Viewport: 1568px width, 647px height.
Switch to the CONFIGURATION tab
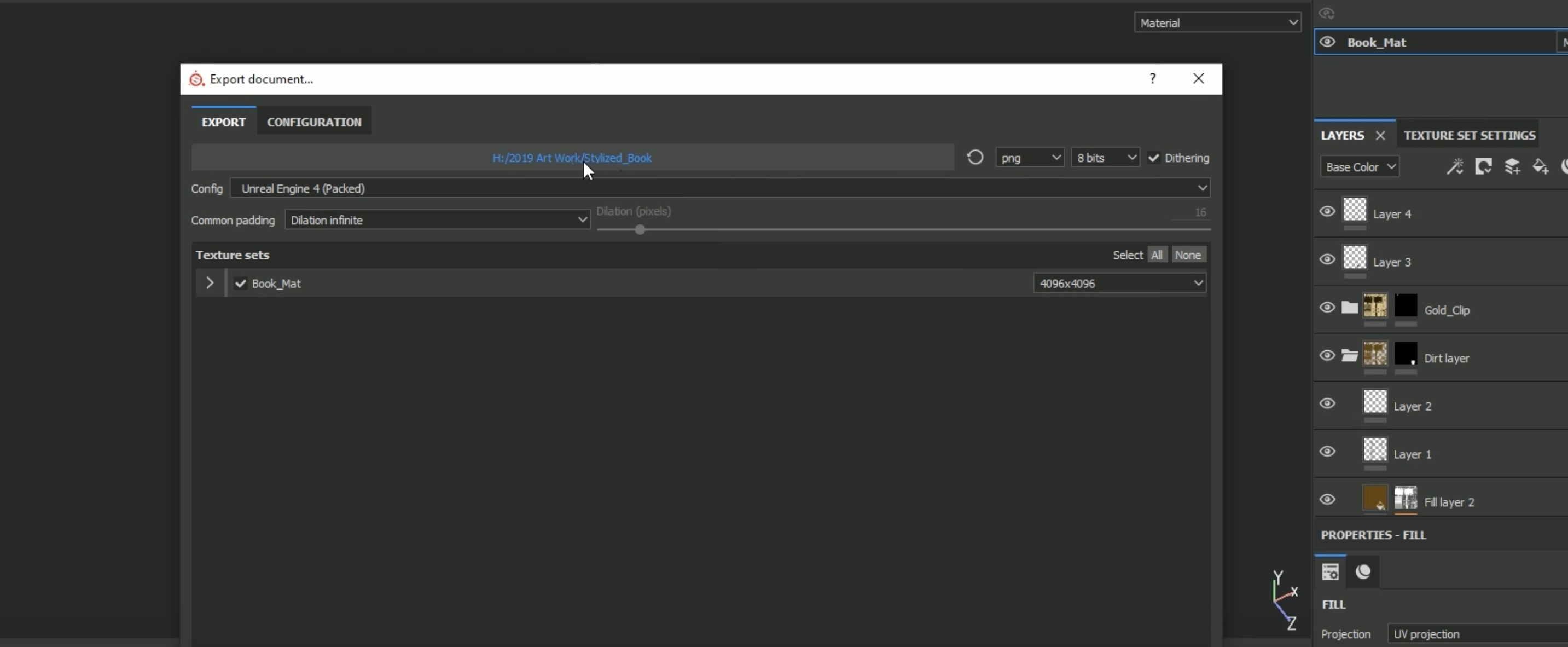314,122
